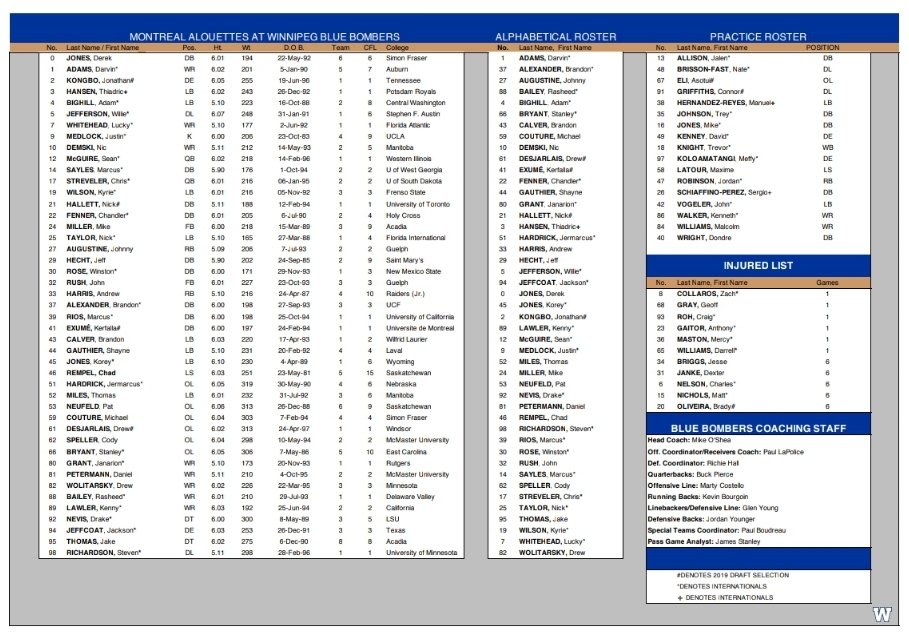
Task: Click the 'D.O.B.' column header
Action: [x=294, y=48]
